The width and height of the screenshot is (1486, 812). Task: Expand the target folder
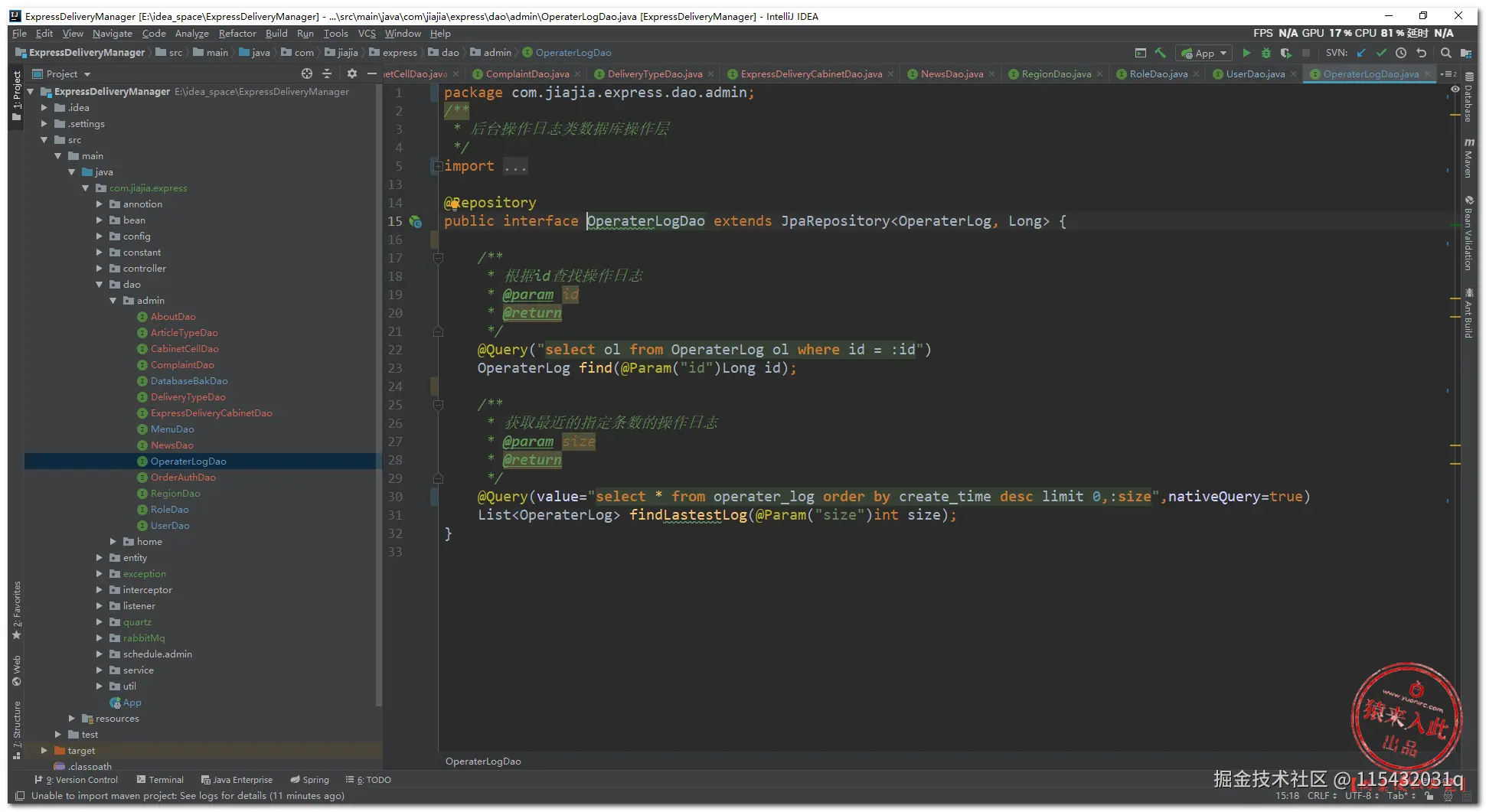coord(44,751)
